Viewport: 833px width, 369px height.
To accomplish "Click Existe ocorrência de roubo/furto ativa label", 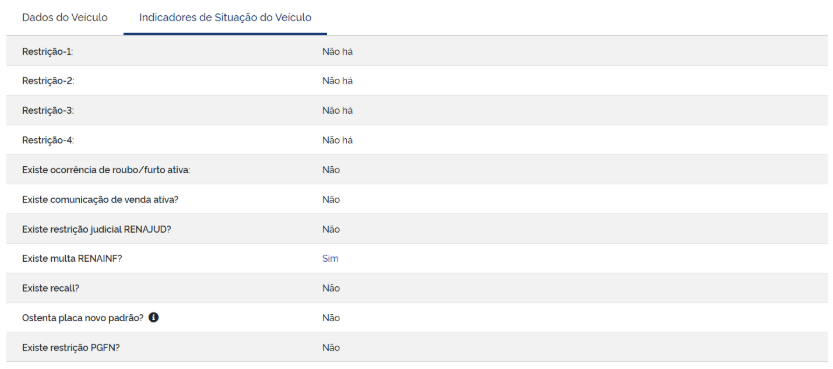I will pyautogui.click(x=106, y=170).
